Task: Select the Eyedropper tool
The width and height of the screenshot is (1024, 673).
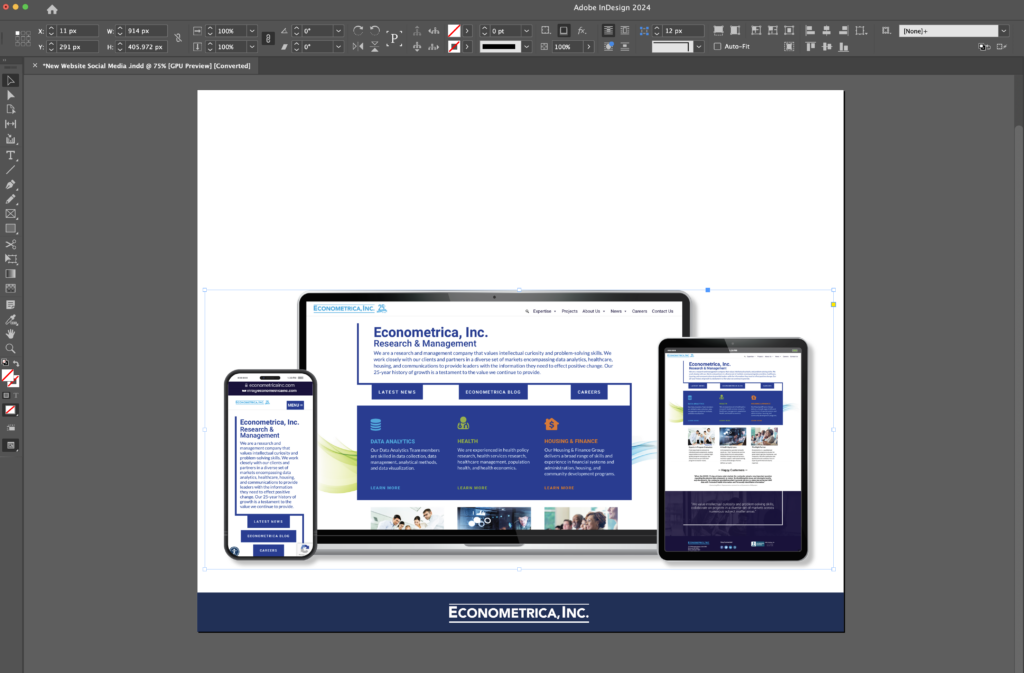Action: click(x=10, y=320)
